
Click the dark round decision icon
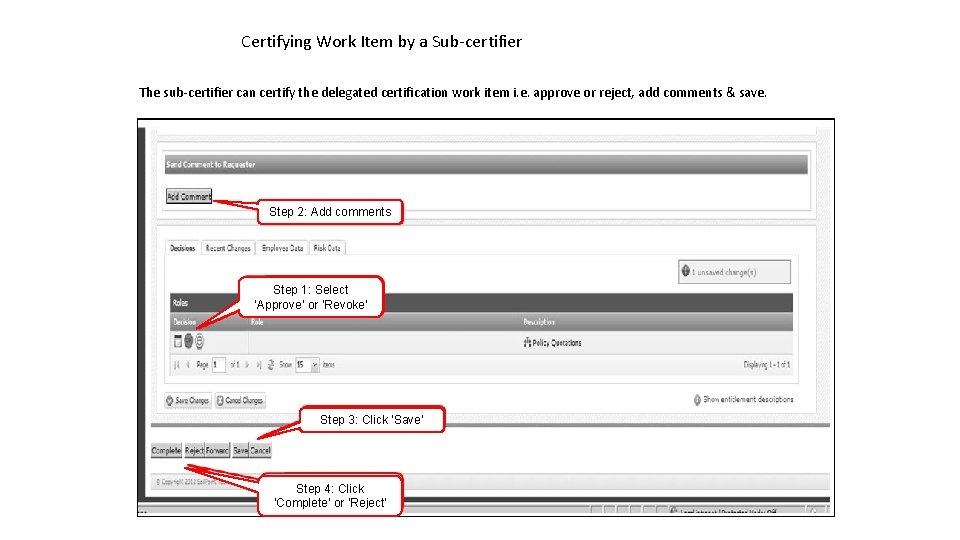point(189,341)
